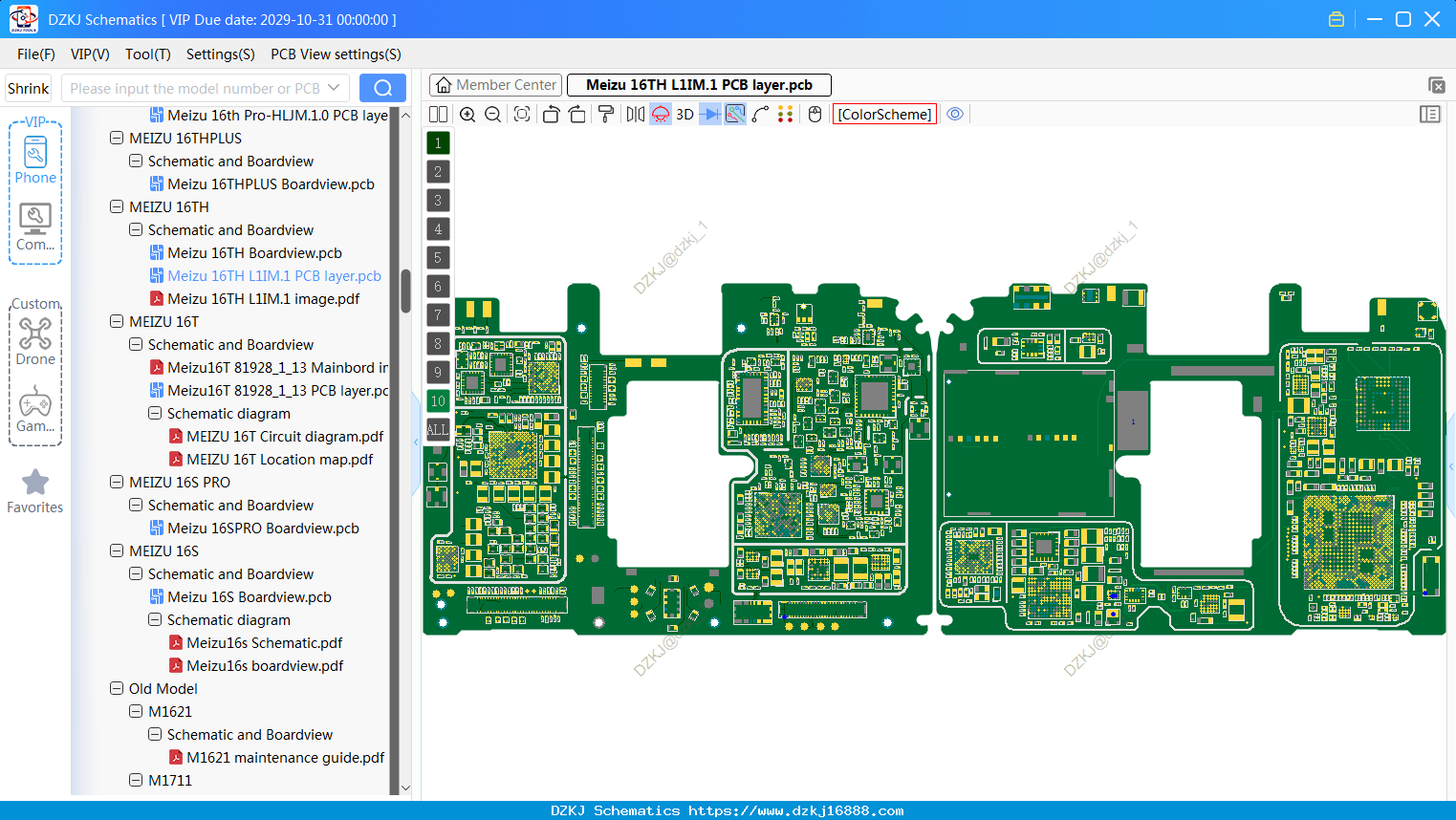Select the ALL layers button
The width and height of the screenshot is (1456, 820).
coord(438,430)
